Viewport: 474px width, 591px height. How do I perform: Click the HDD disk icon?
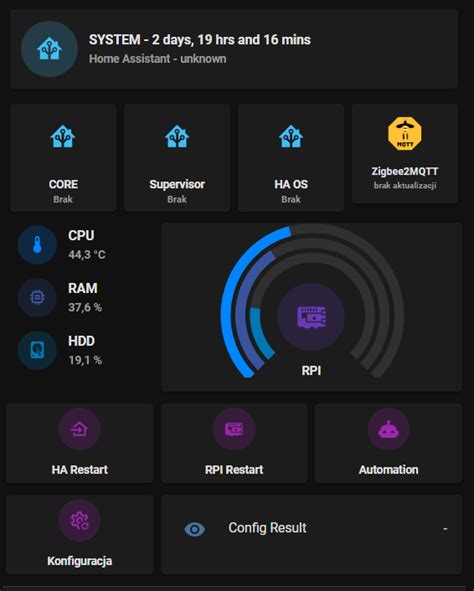point(37,350)
